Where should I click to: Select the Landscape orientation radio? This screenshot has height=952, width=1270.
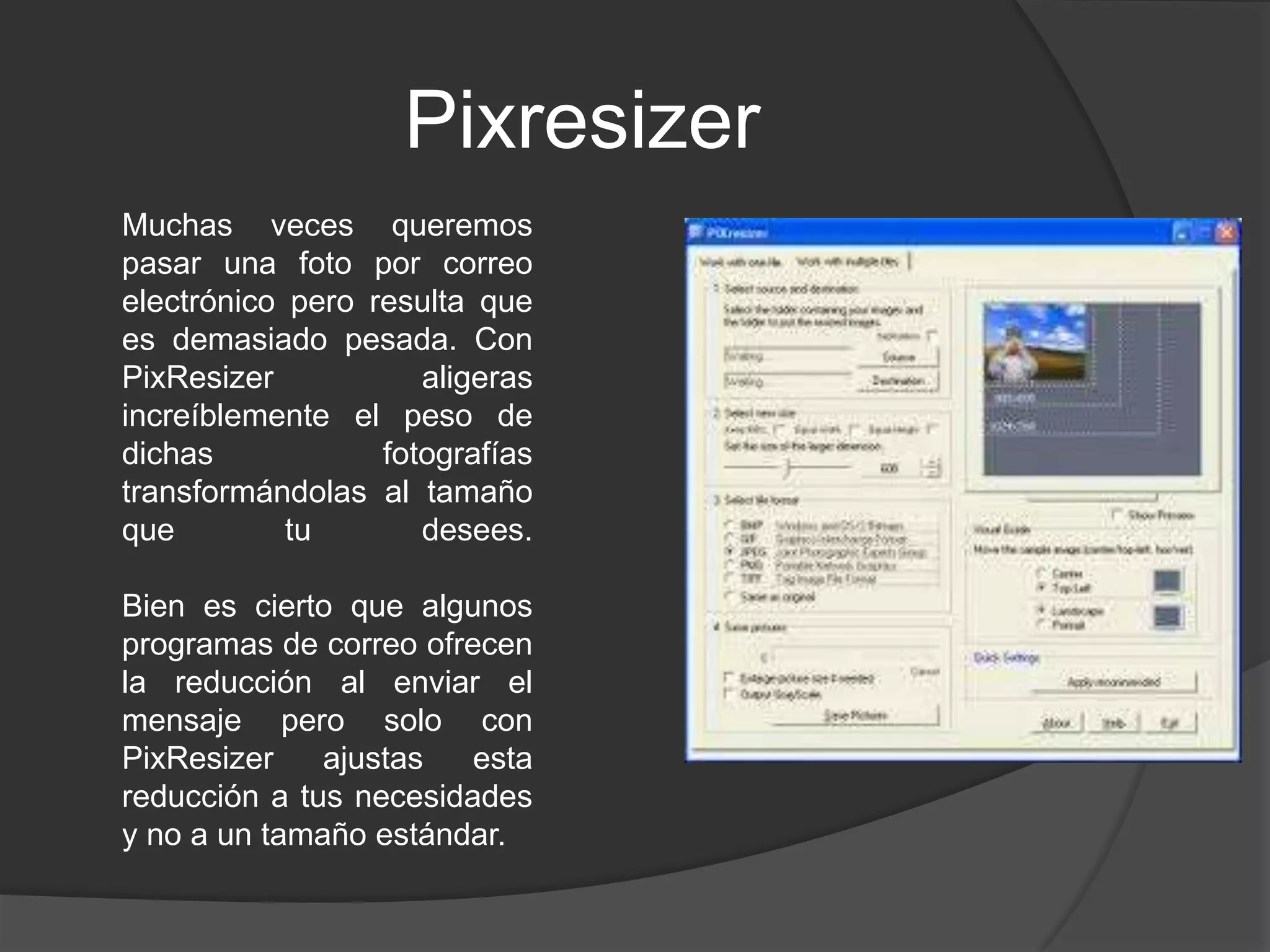(1042, 610)
